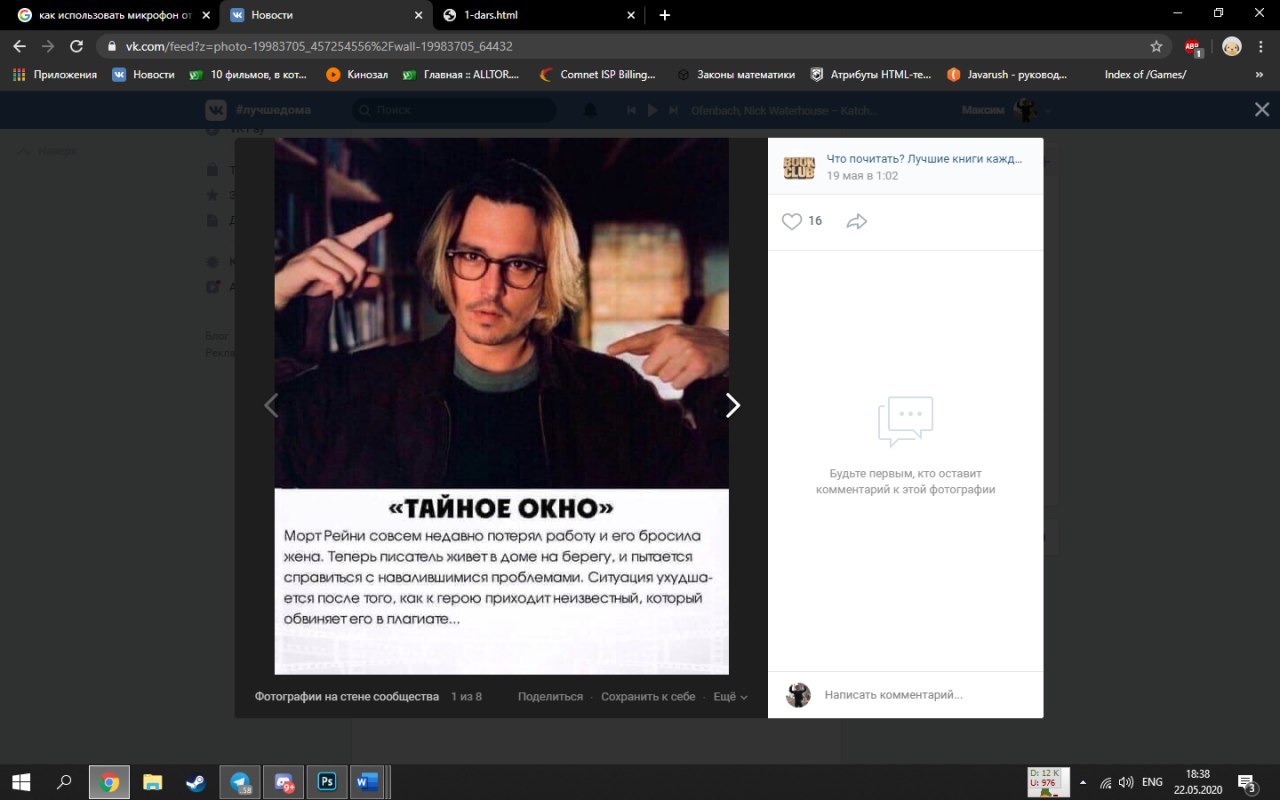Viewport: 1280px width, 800px height.
Task: Open the network connection tray icon
Action: click(x=1106, y=782)
